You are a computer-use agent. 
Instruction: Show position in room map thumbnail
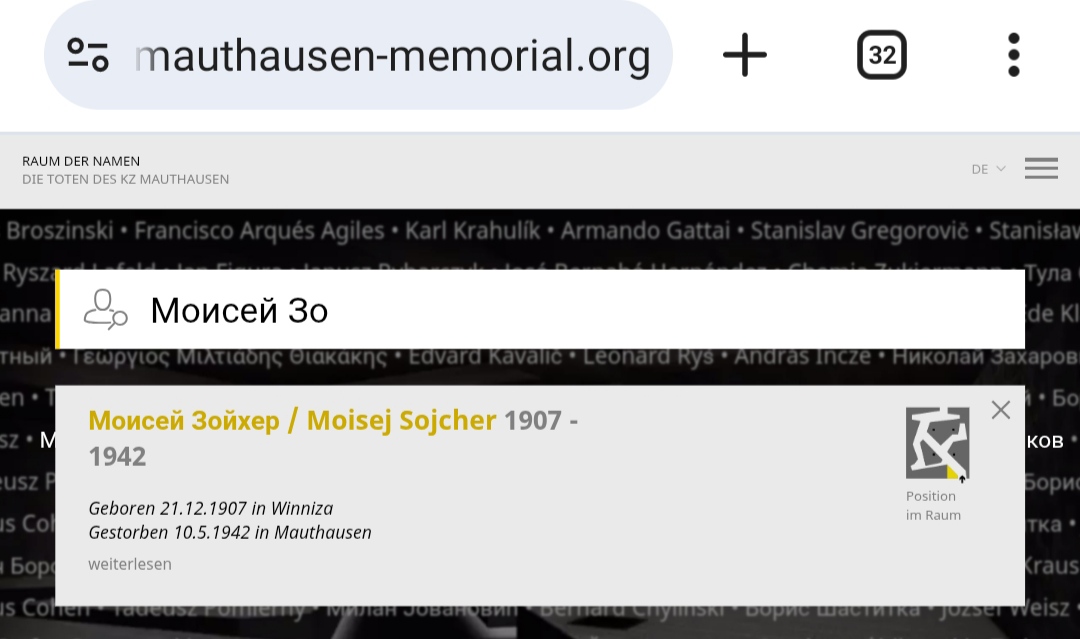(937, 443)
